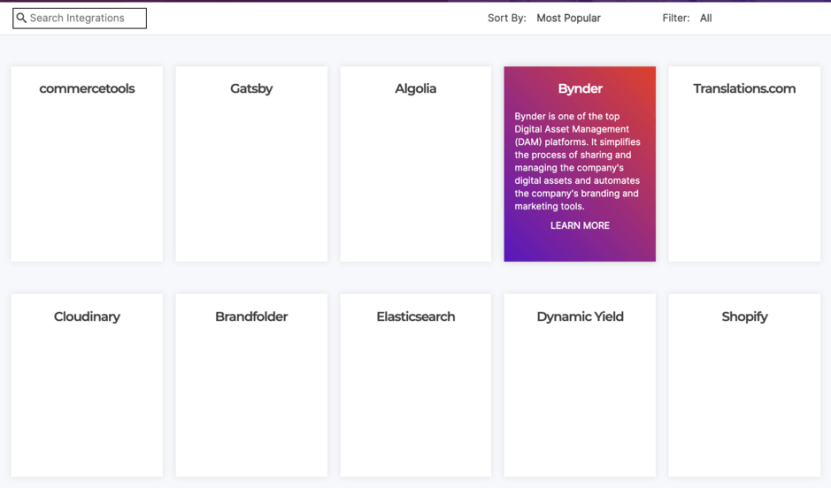
Task: Click the Bynder card title
Action: coord(580,88)
